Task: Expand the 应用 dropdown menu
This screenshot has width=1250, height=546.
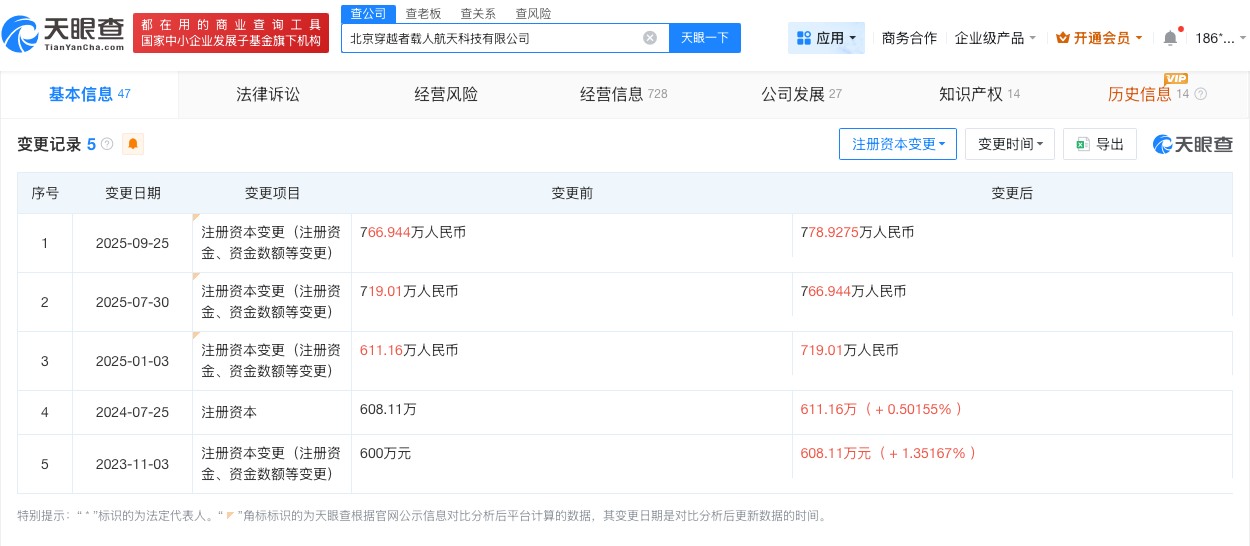Action: click(826, 38)
